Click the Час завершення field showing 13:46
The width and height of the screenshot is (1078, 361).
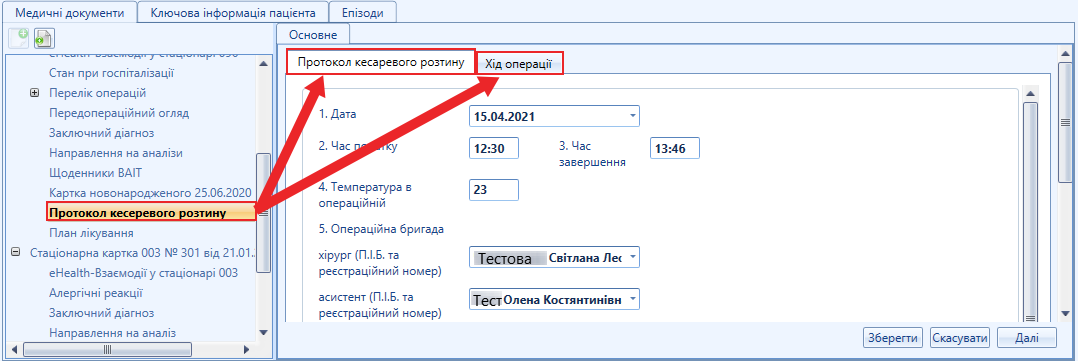point(674,149)
